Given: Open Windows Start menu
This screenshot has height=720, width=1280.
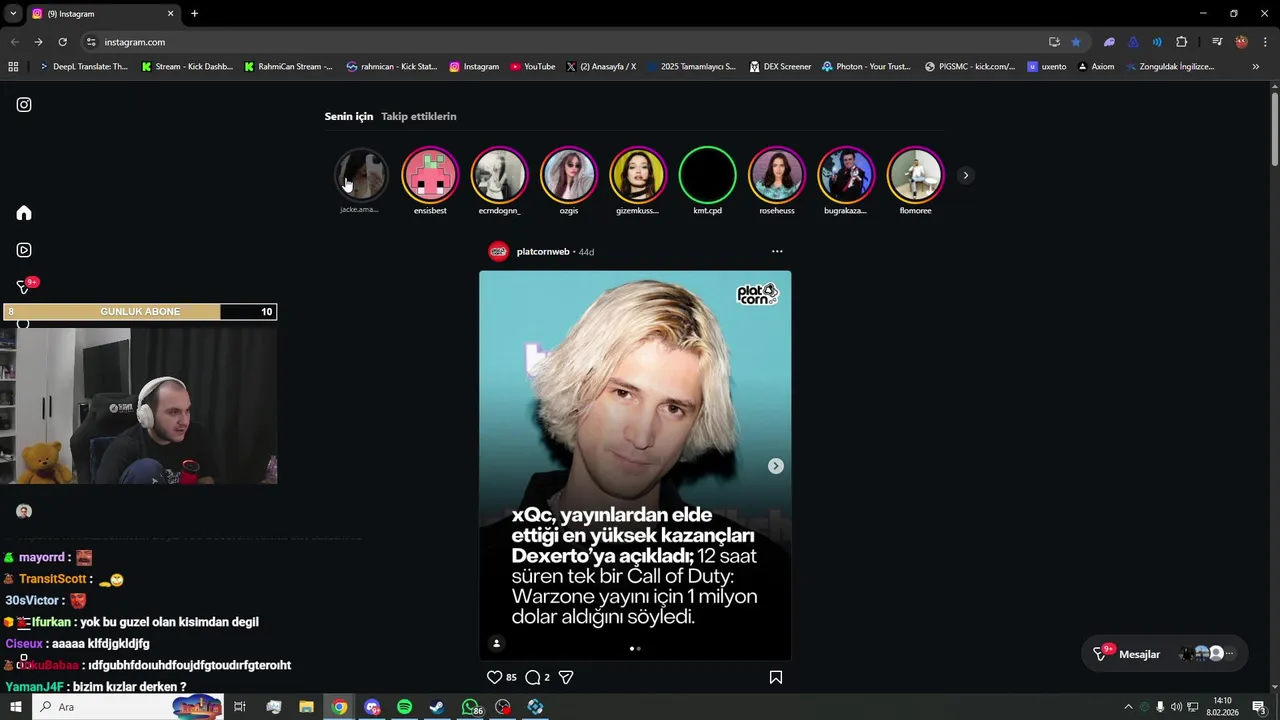Looking at the screenshot, I should [15, 707].
